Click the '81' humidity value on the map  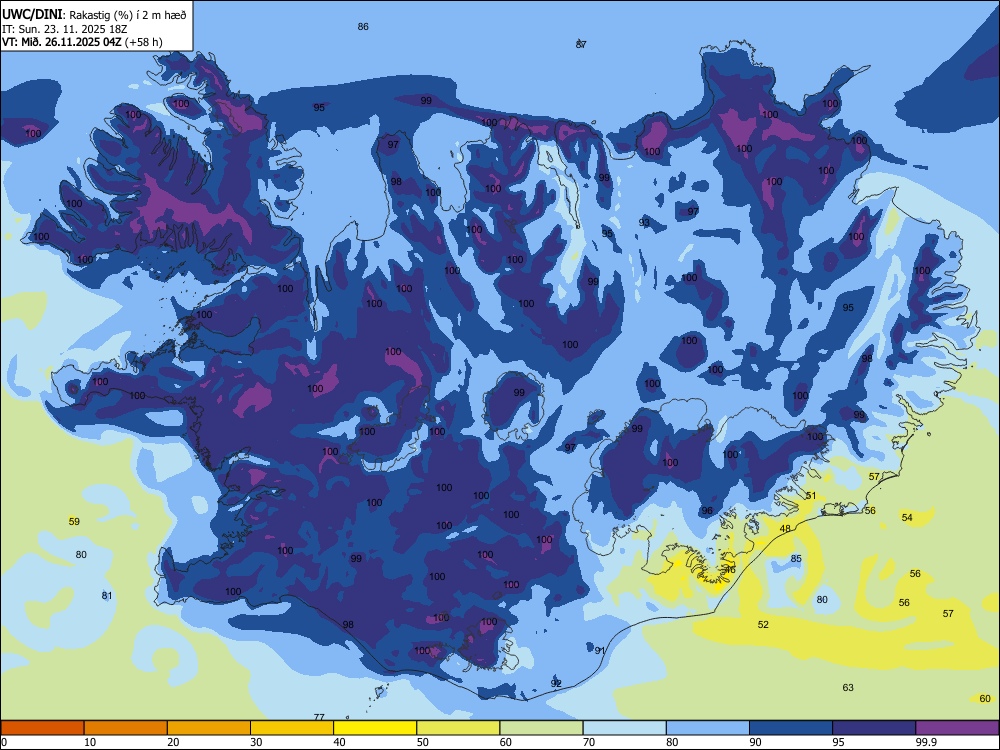107,596
